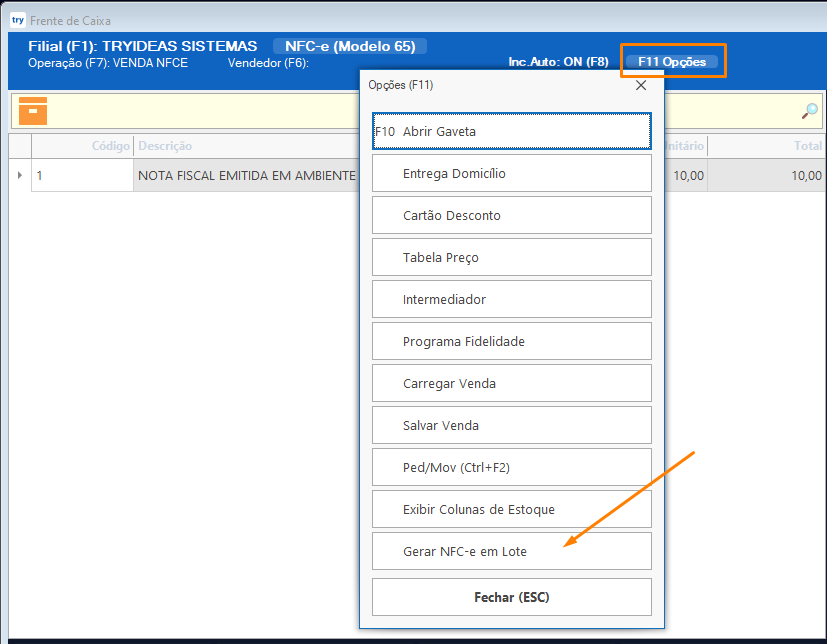Click Fechar (ESC) button
Image resolution: width=827 pixels, height=644 pixels.
point(512,597)
